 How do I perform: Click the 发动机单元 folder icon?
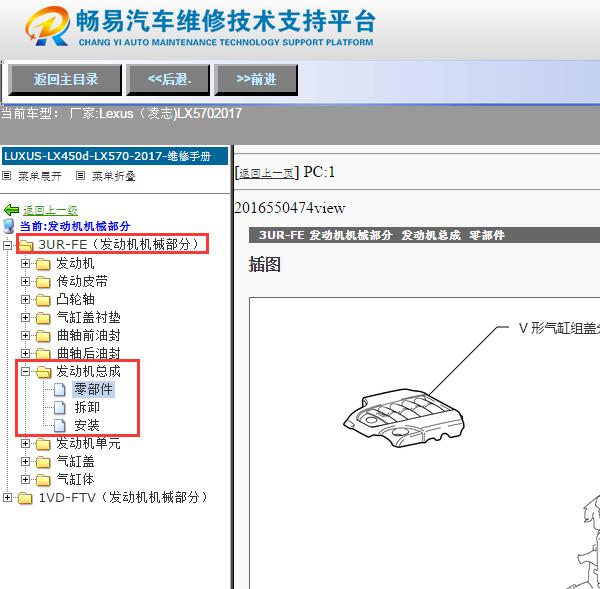pyautogui.click(x=43, y=444)
